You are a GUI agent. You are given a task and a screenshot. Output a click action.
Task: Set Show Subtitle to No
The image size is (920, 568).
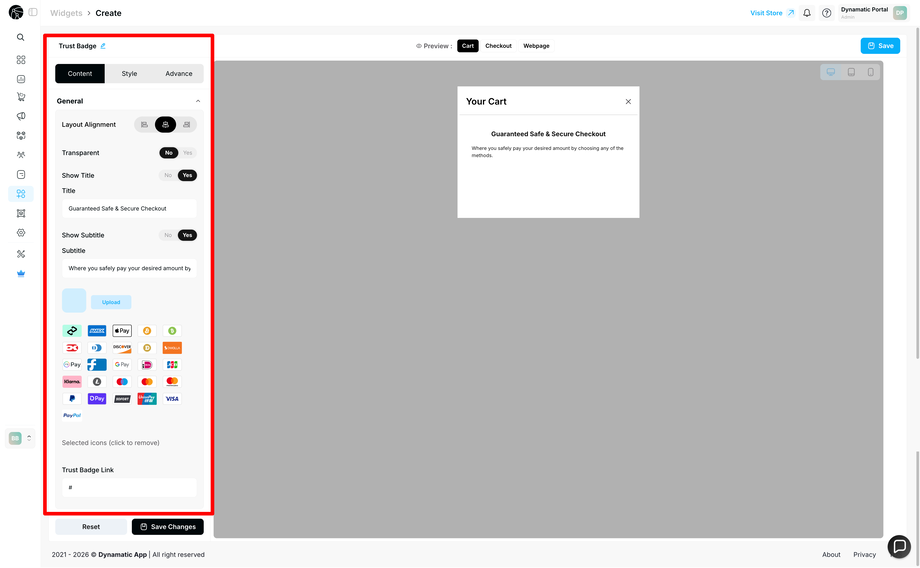(168, 235)
